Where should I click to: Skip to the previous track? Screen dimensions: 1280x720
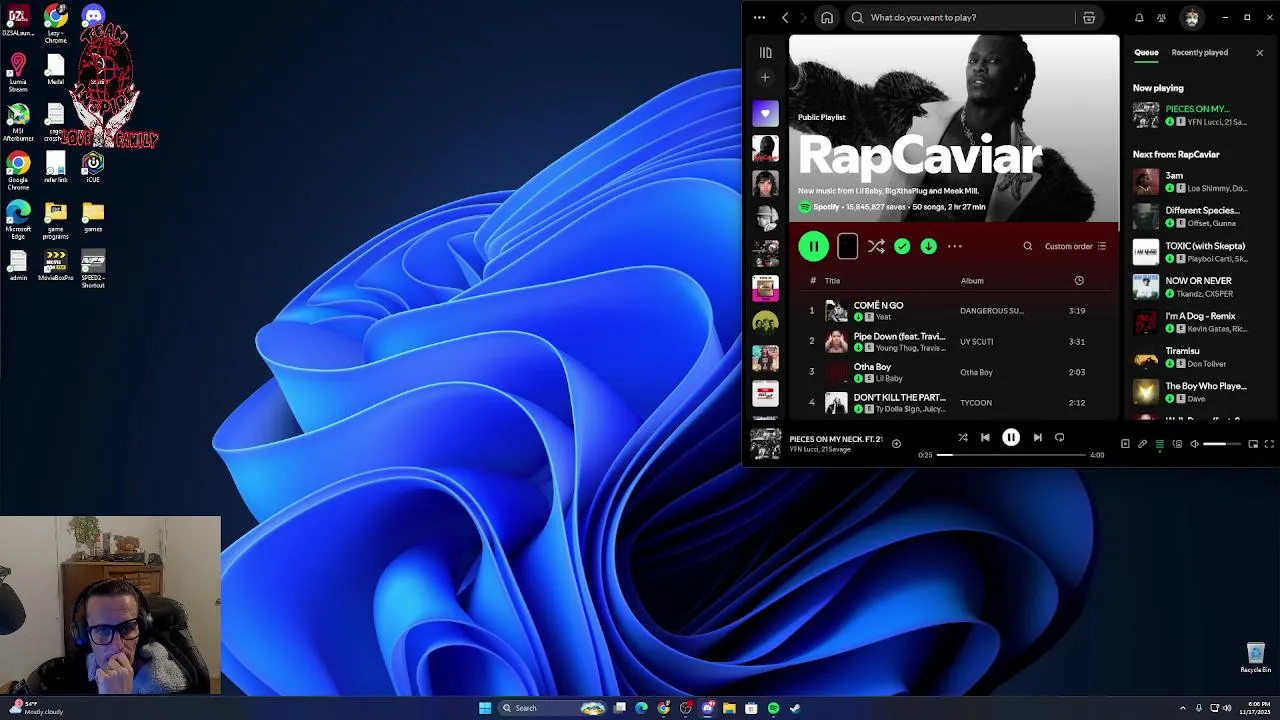click(985, 437)
